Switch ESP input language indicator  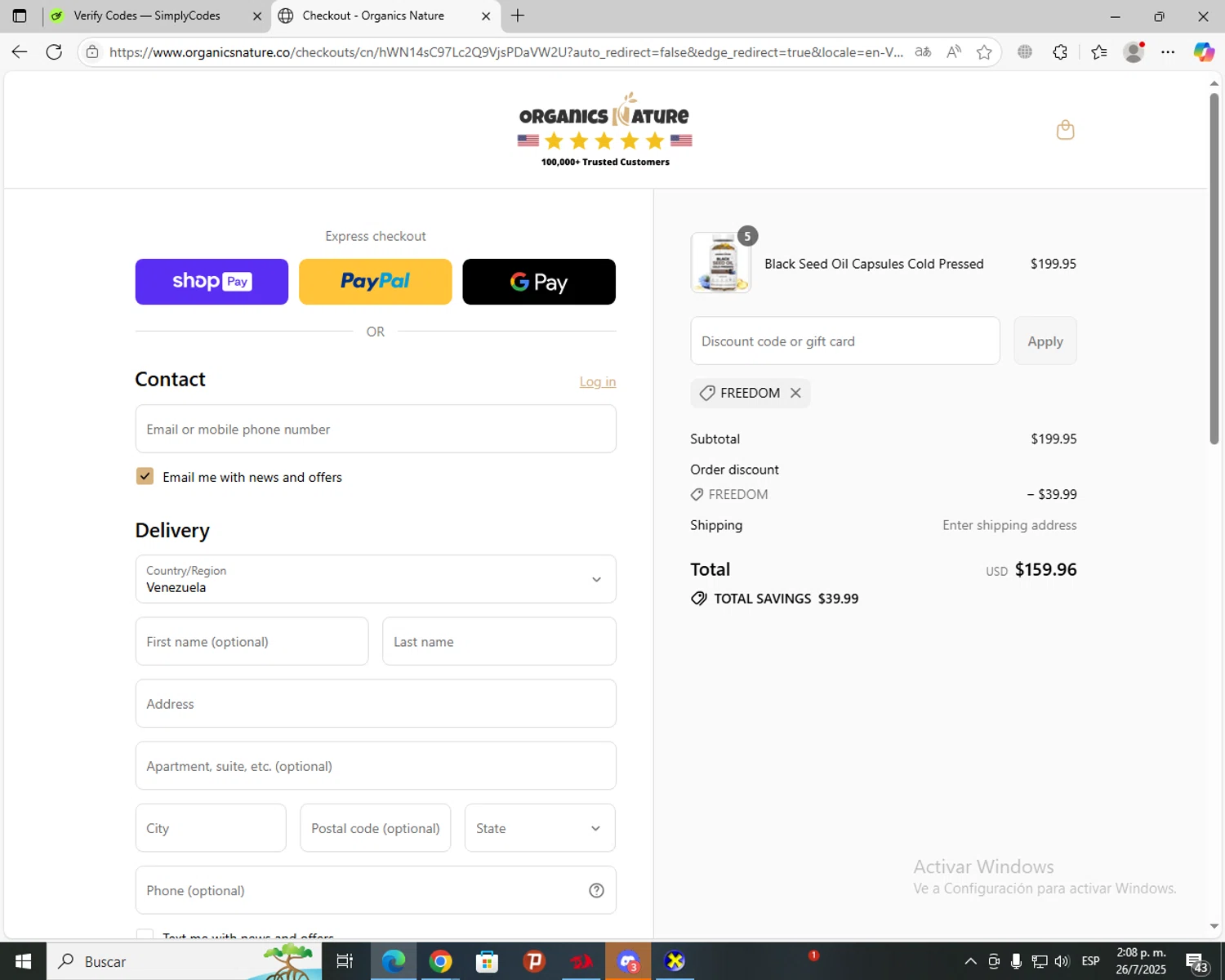click(1090, 961)
